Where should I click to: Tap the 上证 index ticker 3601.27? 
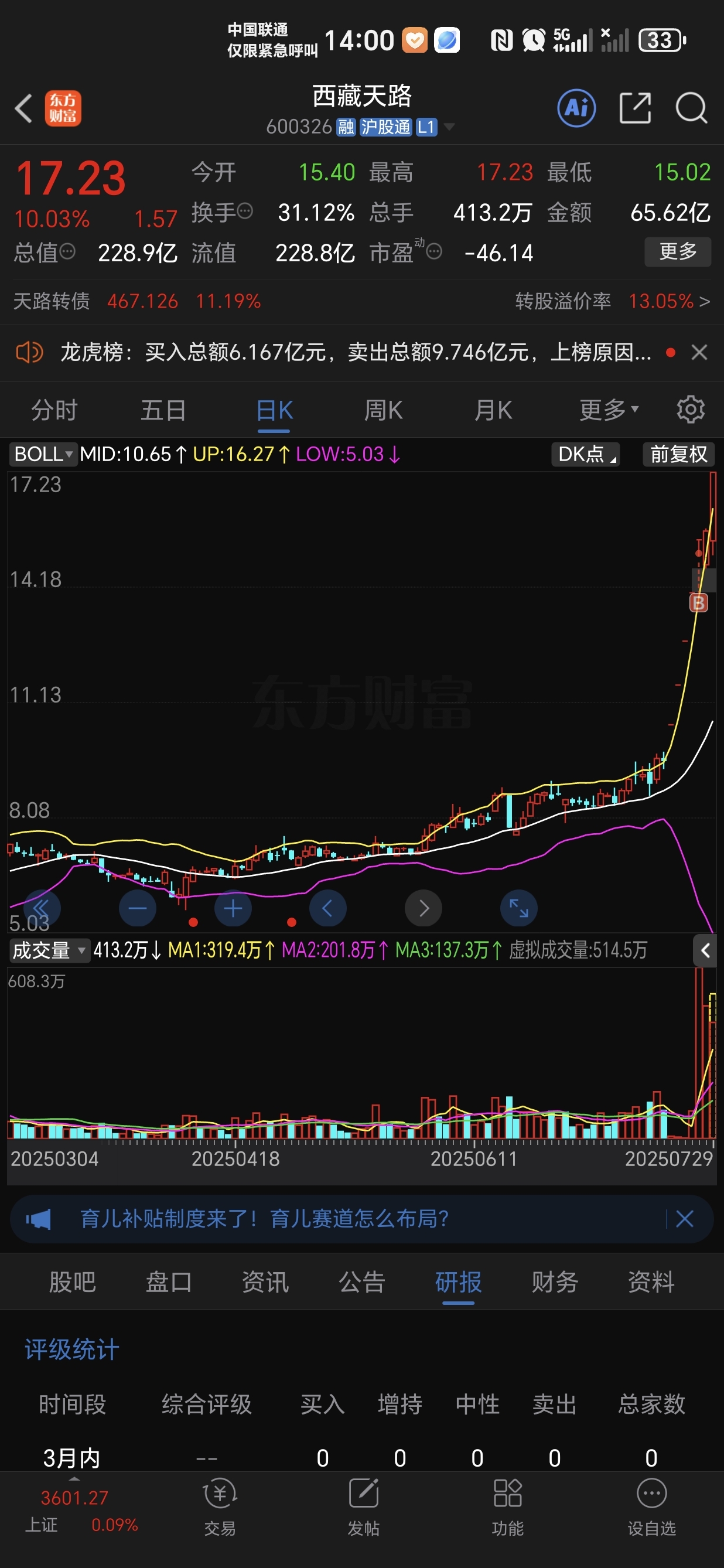(x=74, y=1497)
